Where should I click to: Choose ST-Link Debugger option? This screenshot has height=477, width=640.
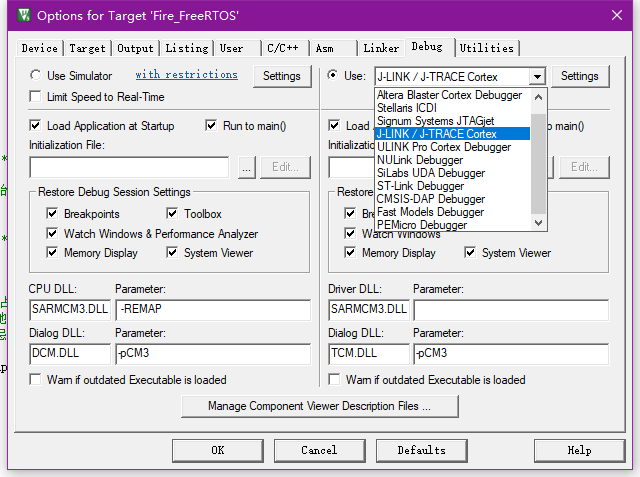pos(453,186)
